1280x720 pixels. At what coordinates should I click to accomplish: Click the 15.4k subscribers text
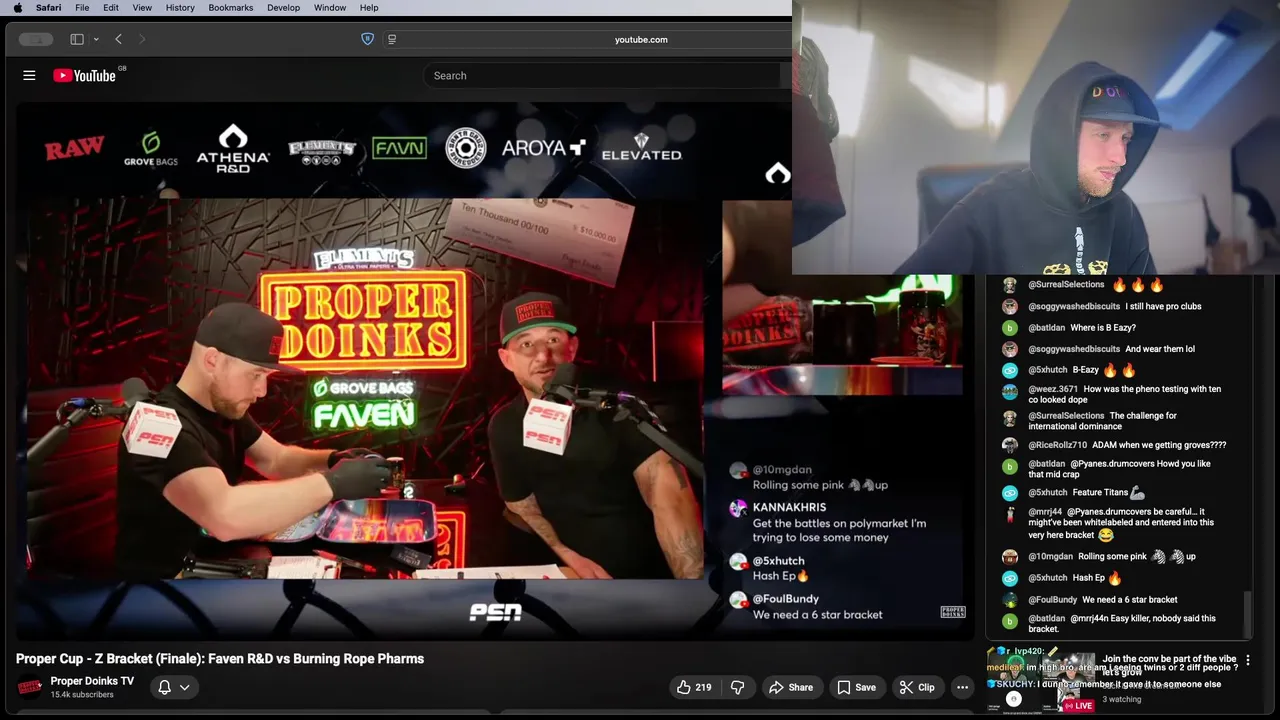click(x=82, y=695)
